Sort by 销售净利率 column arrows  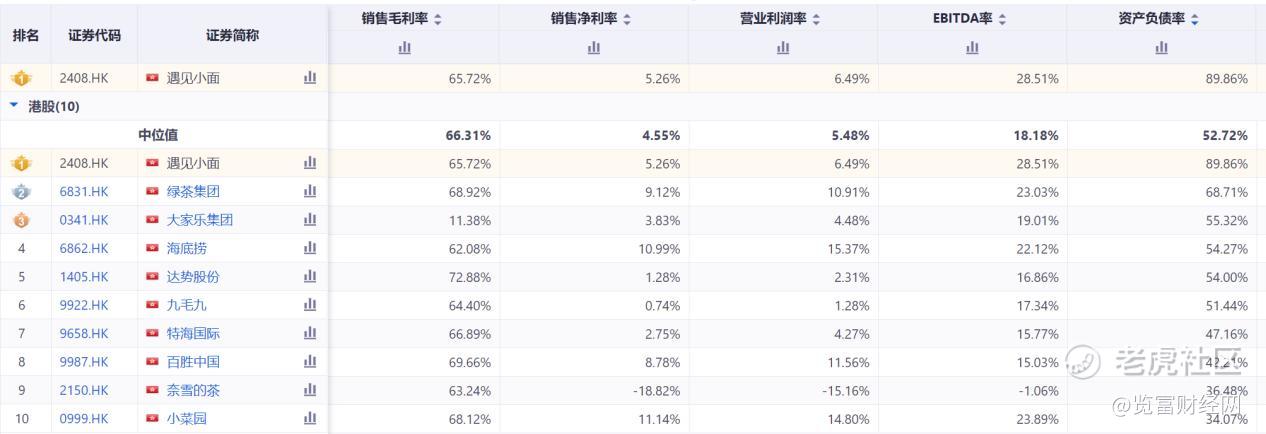627,19
